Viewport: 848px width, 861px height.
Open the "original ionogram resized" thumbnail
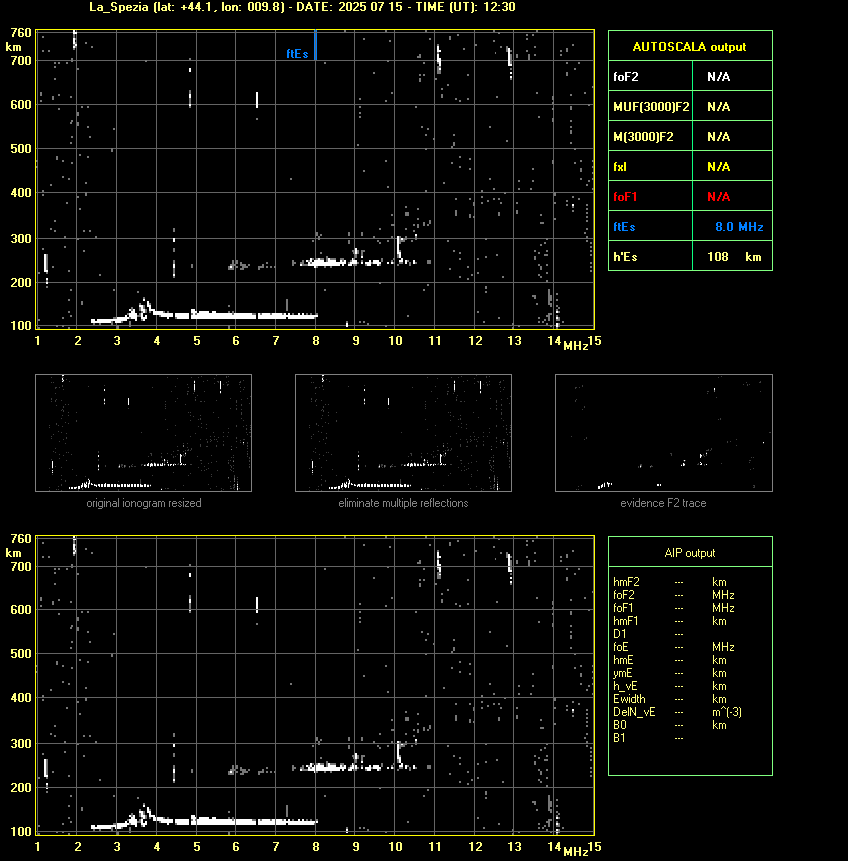pos(143,433)
